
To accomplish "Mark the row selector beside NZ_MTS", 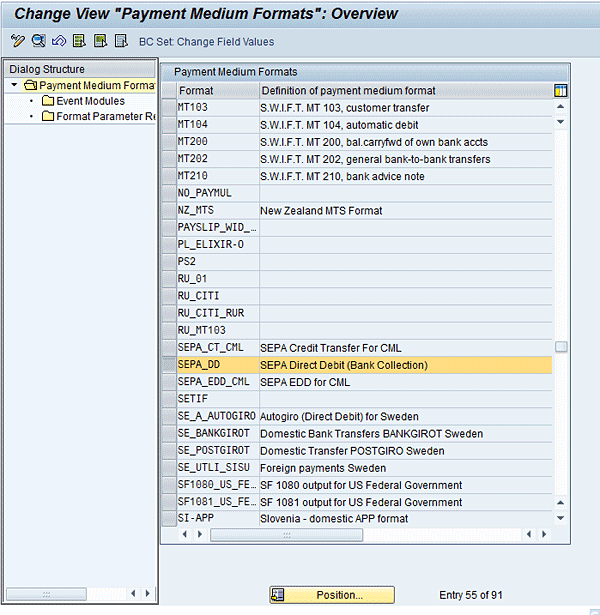I will click(x=168, y=211).
